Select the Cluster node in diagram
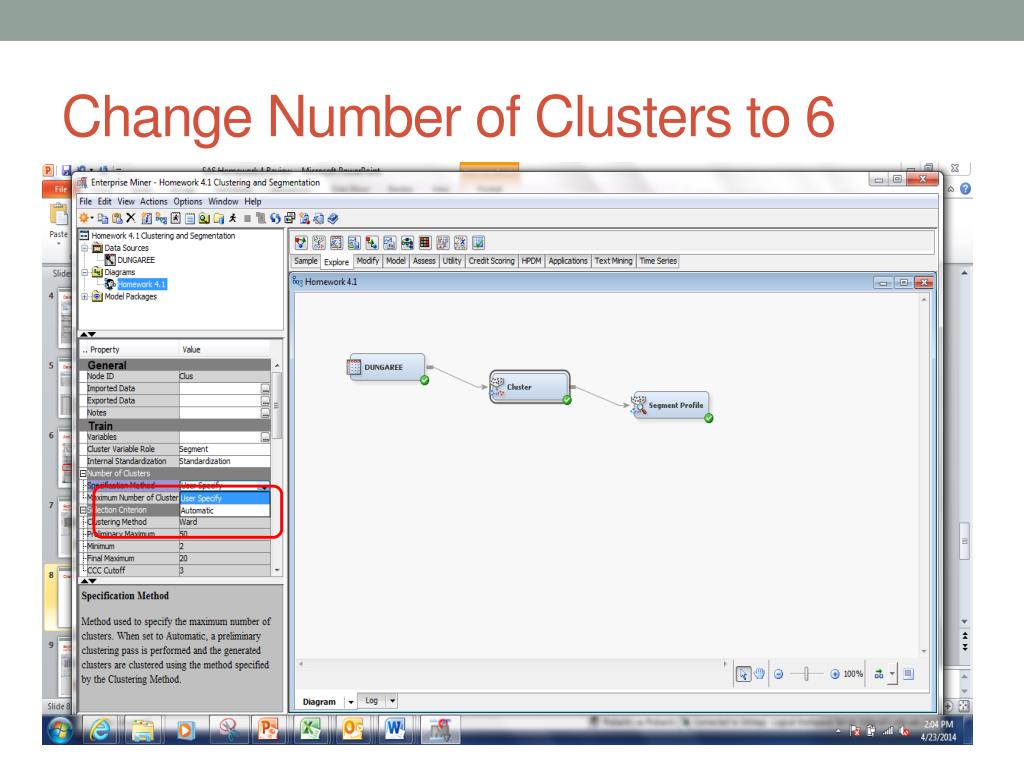The width and height of the screenshot is (1024, 768). 530,387
